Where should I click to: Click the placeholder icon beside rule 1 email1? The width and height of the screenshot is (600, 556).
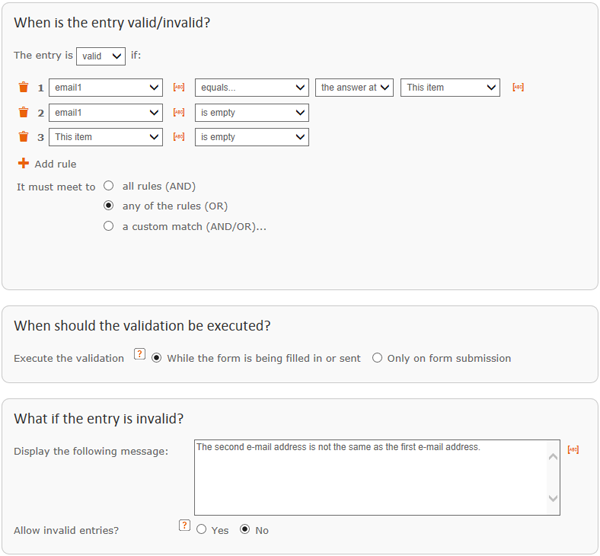[179, 87]
